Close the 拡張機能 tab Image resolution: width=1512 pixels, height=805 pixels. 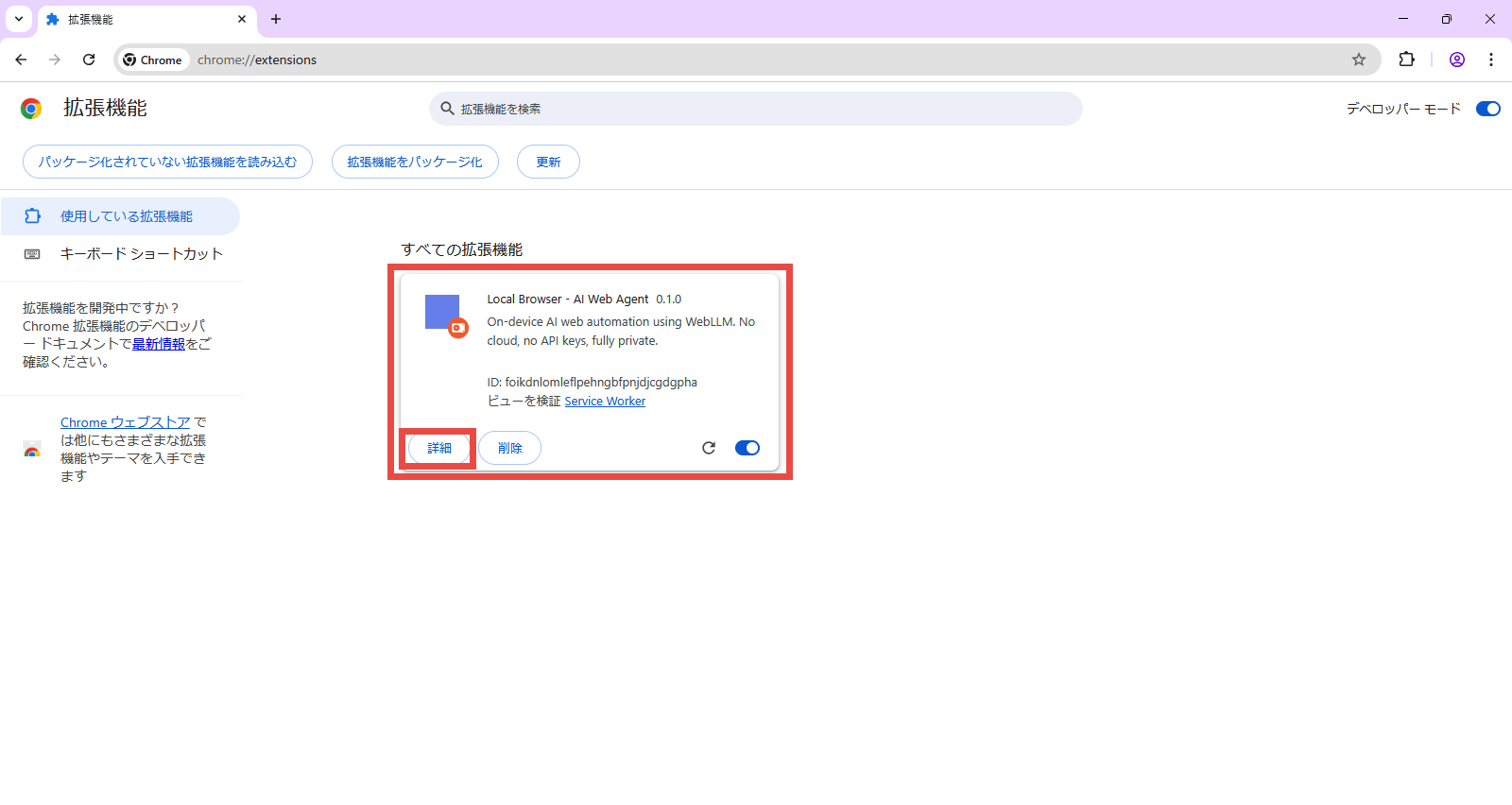242,19
